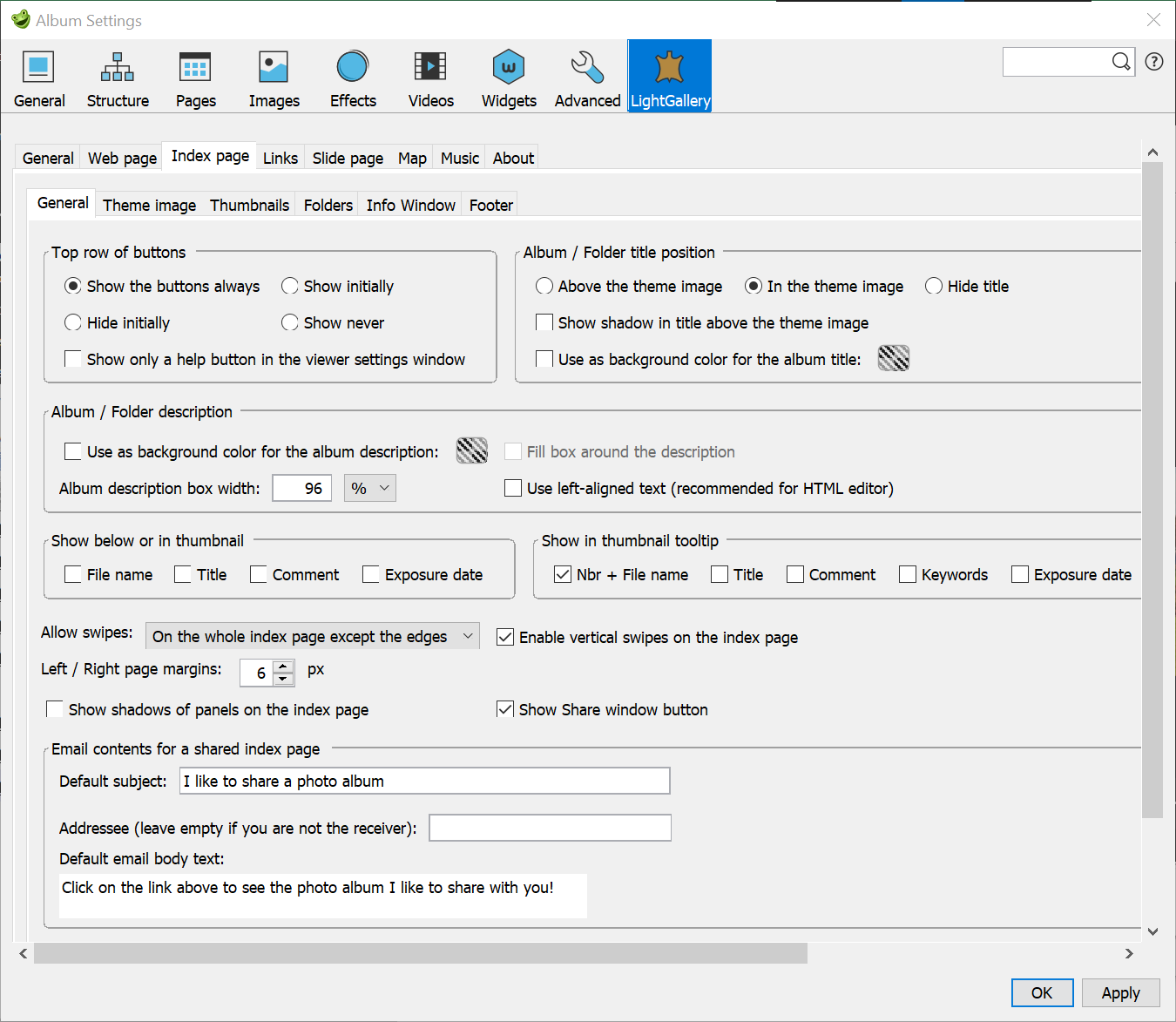Open the description box width unit dropdown
The width and height of the screenshot is (1176, 1022).
[369, 488]
